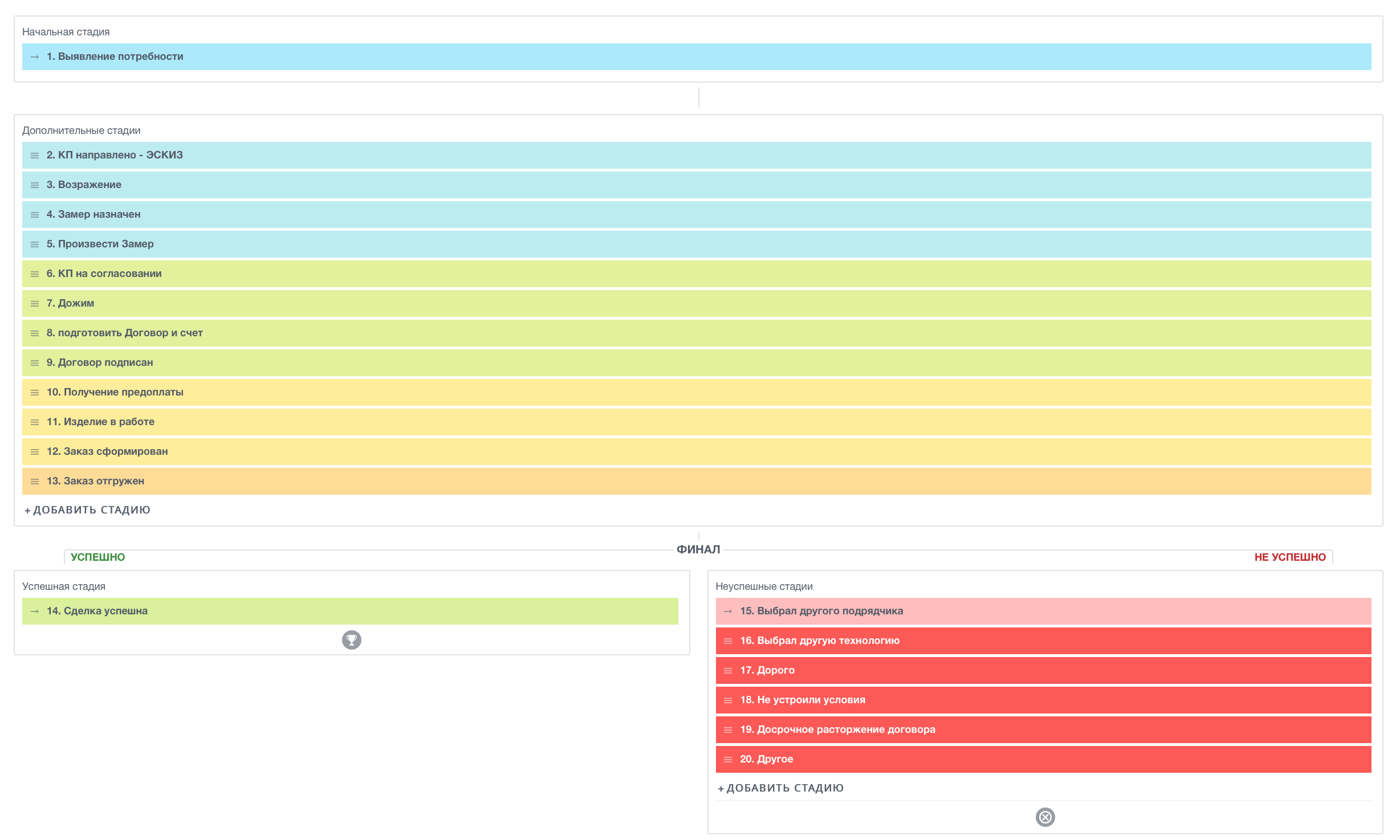The height and width of the screenshot is (840, 1400).
Task: Select the УСПЕШНО final label
Action: (97, 557)
